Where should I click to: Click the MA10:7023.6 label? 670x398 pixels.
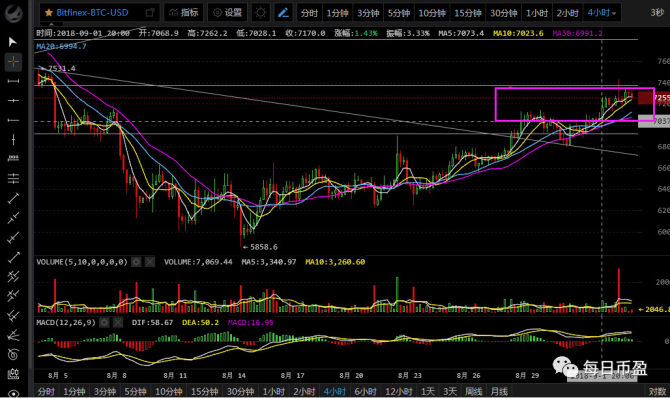(x=518, y=33)
